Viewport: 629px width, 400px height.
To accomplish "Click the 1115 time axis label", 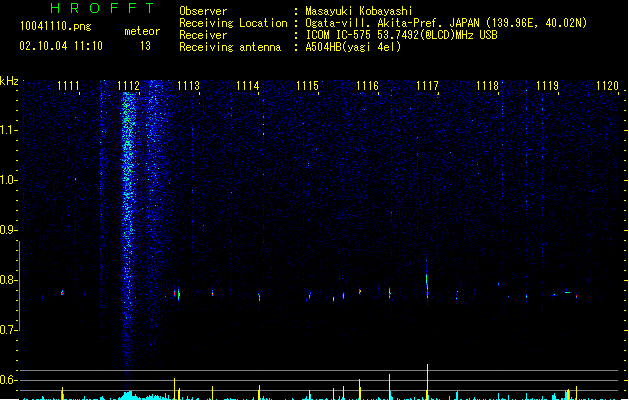I will [308, 86].
